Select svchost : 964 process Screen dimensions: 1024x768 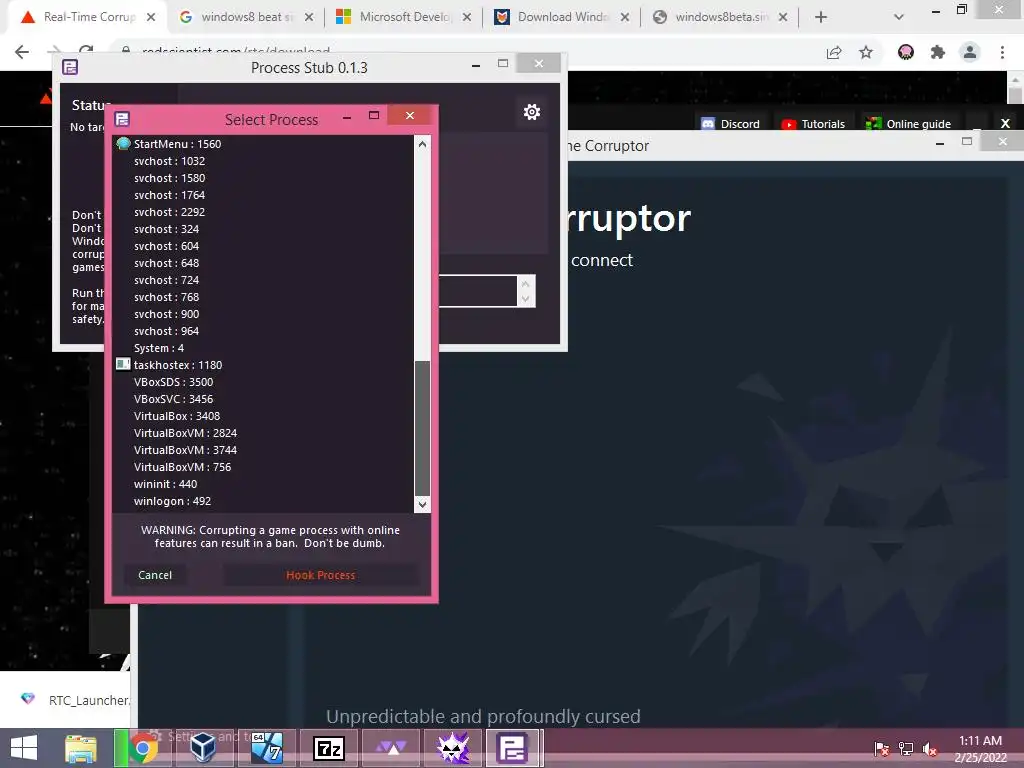coord(264,330)
